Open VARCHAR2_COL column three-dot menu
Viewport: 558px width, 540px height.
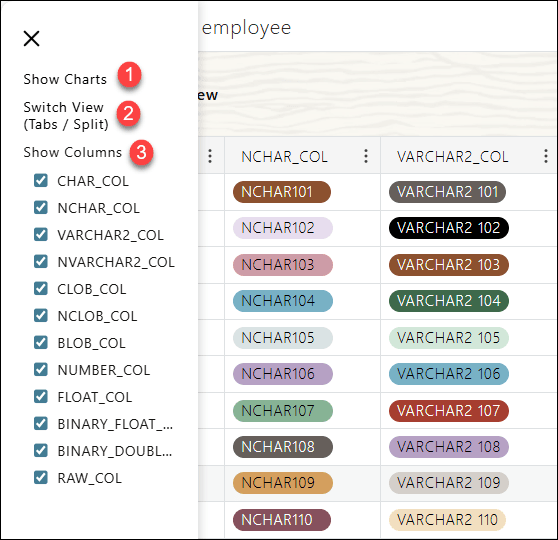click(x=546, y=156)
